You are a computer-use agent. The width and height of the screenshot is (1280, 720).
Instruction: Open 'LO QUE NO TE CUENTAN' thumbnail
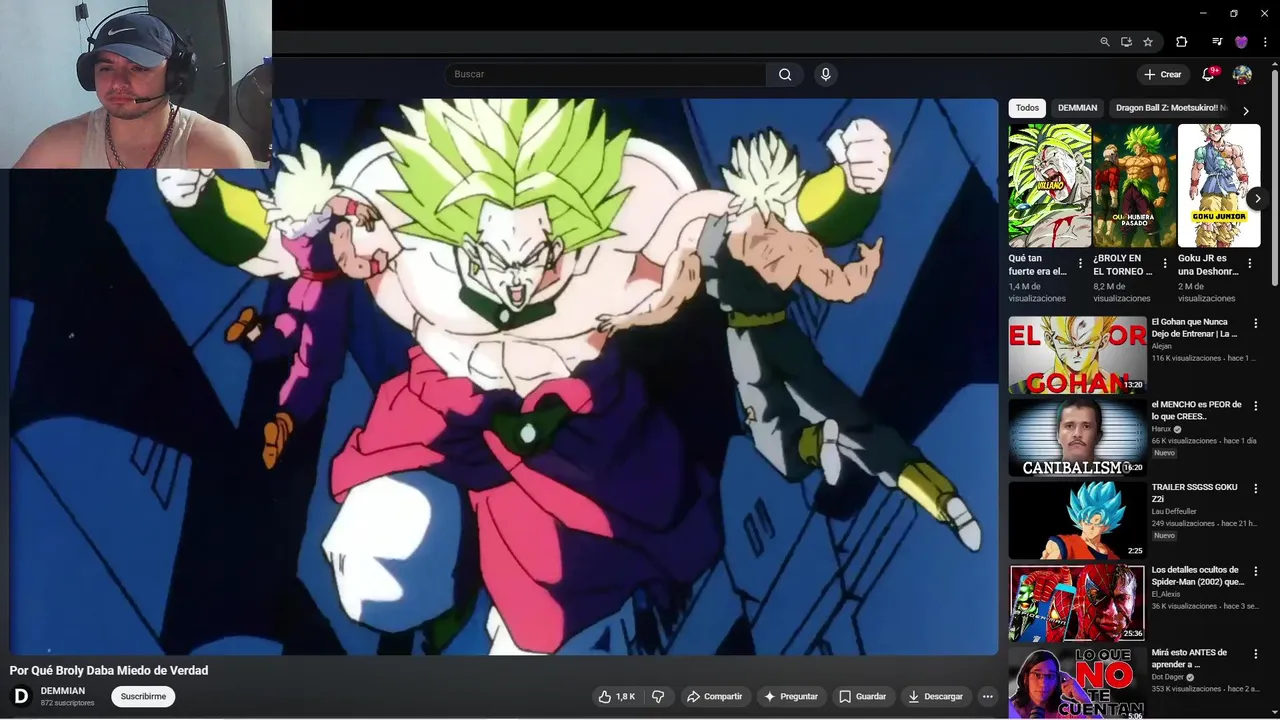[x=1077, y=683]
